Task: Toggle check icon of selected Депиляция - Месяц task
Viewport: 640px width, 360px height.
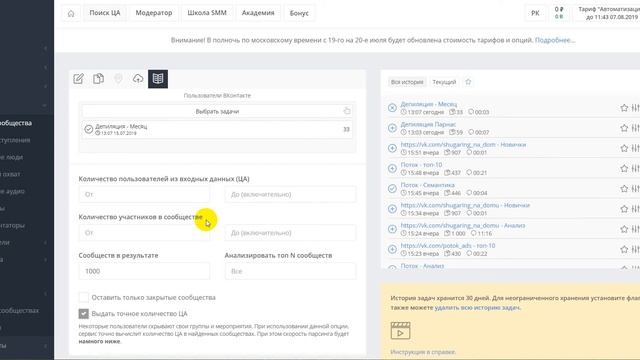Action: (89, 129)
